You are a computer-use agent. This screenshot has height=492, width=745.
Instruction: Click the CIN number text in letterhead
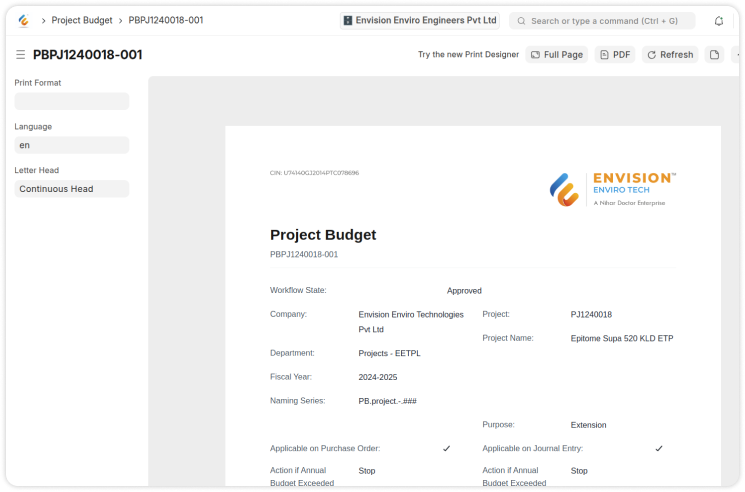[315, 173]
